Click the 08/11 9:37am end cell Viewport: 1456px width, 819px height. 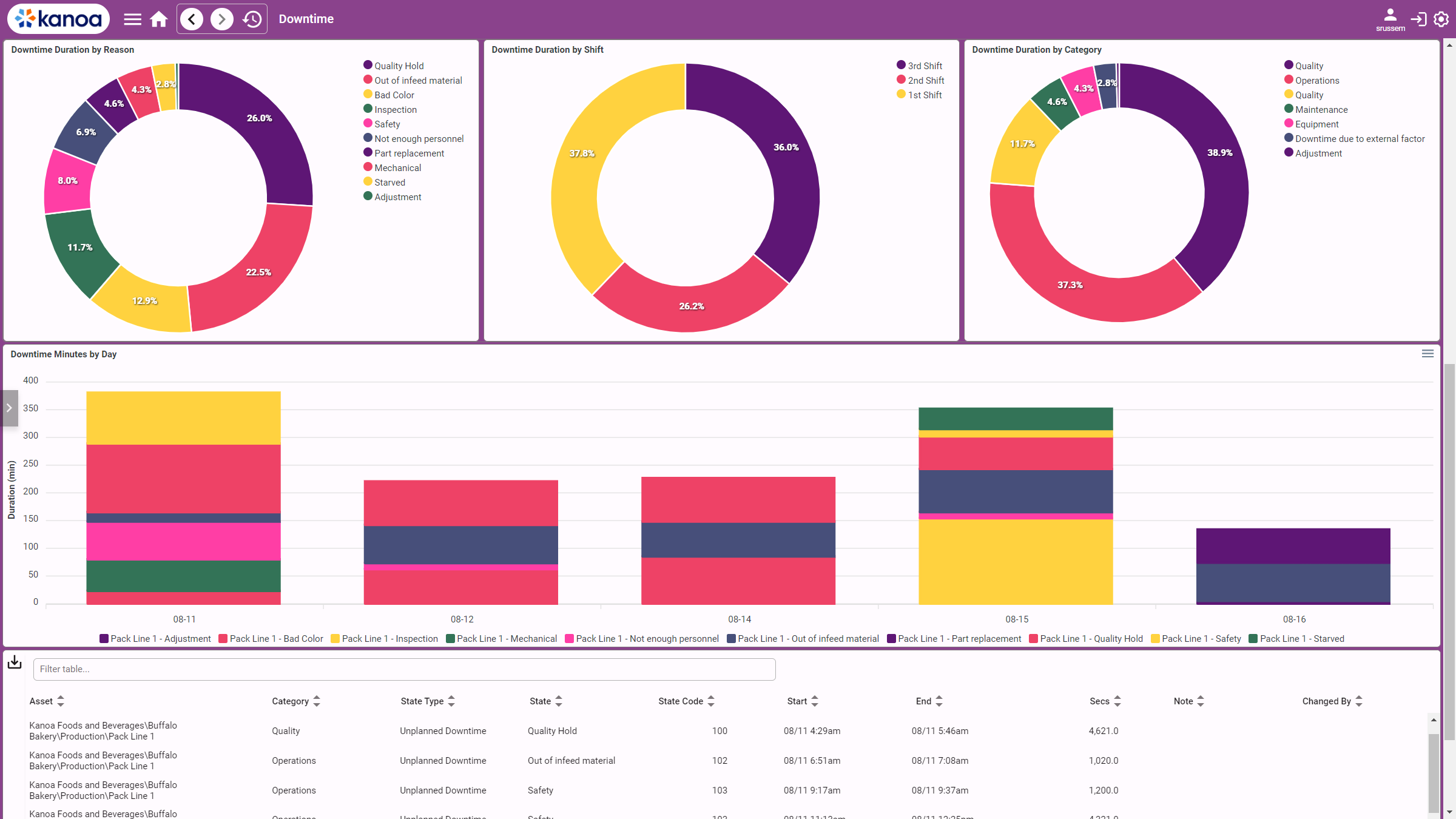point(940,790)
